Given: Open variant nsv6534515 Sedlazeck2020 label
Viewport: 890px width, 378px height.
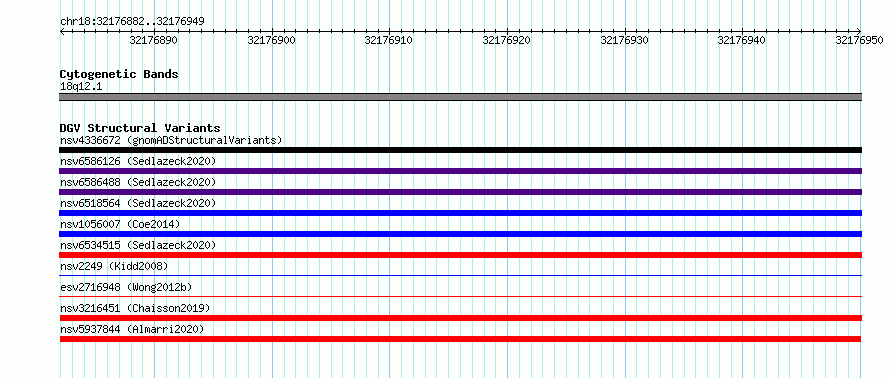Looking at the screenshot, I should point(138,245).
